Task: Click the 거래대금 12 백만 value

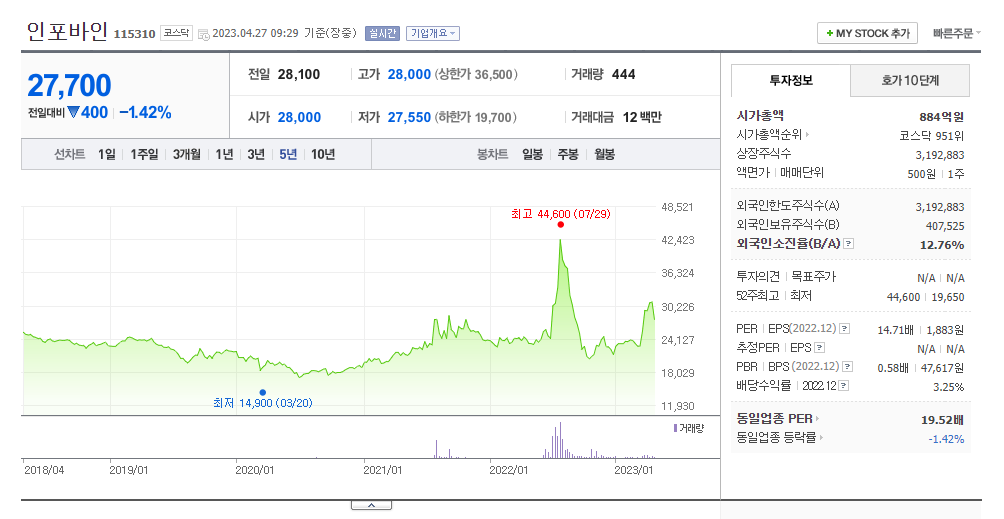Action: tap(642, 117)
